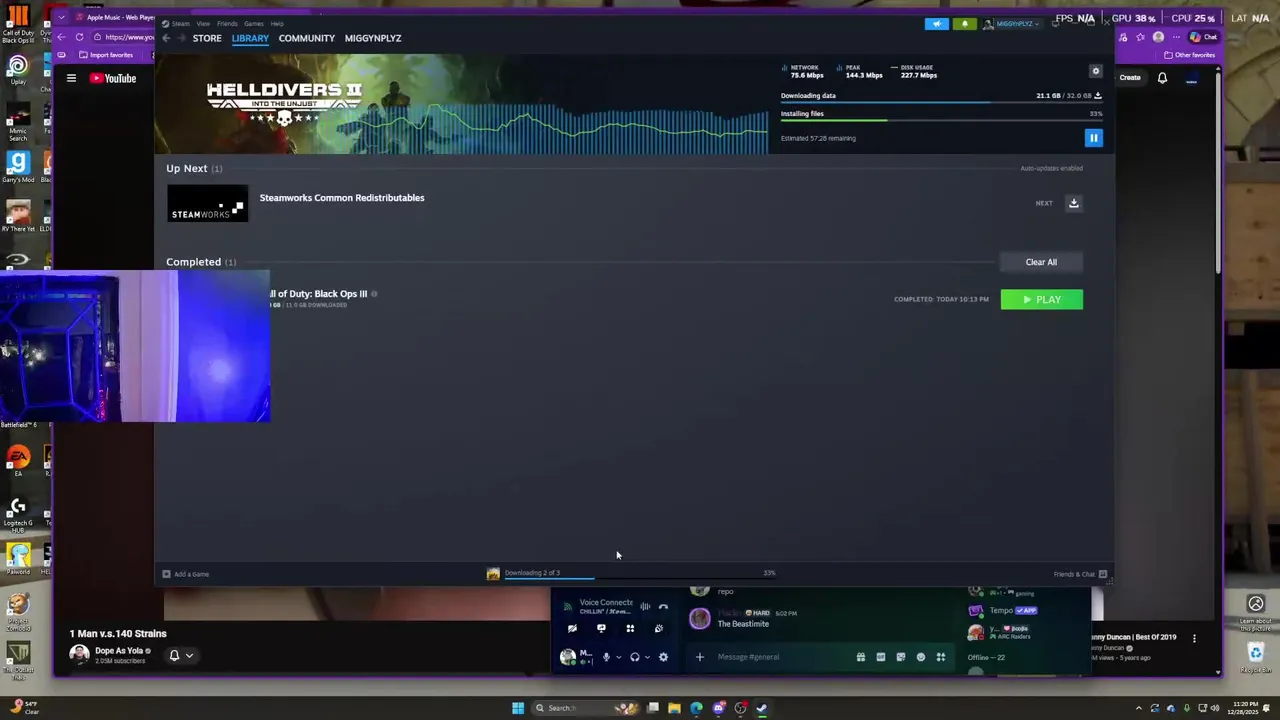Click Helldivers II banner image

pyautogui.click(x=462, y=104)
